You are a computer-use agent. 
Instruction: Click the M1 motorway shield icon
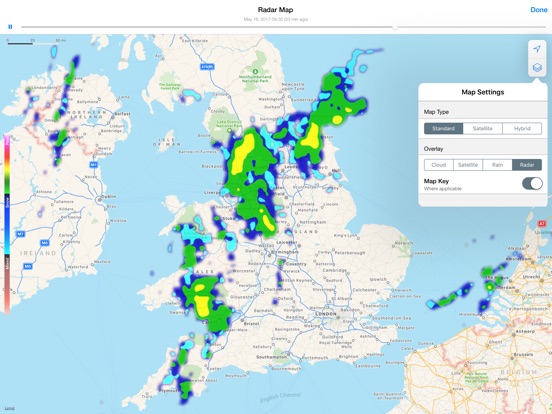click(93, 164)
